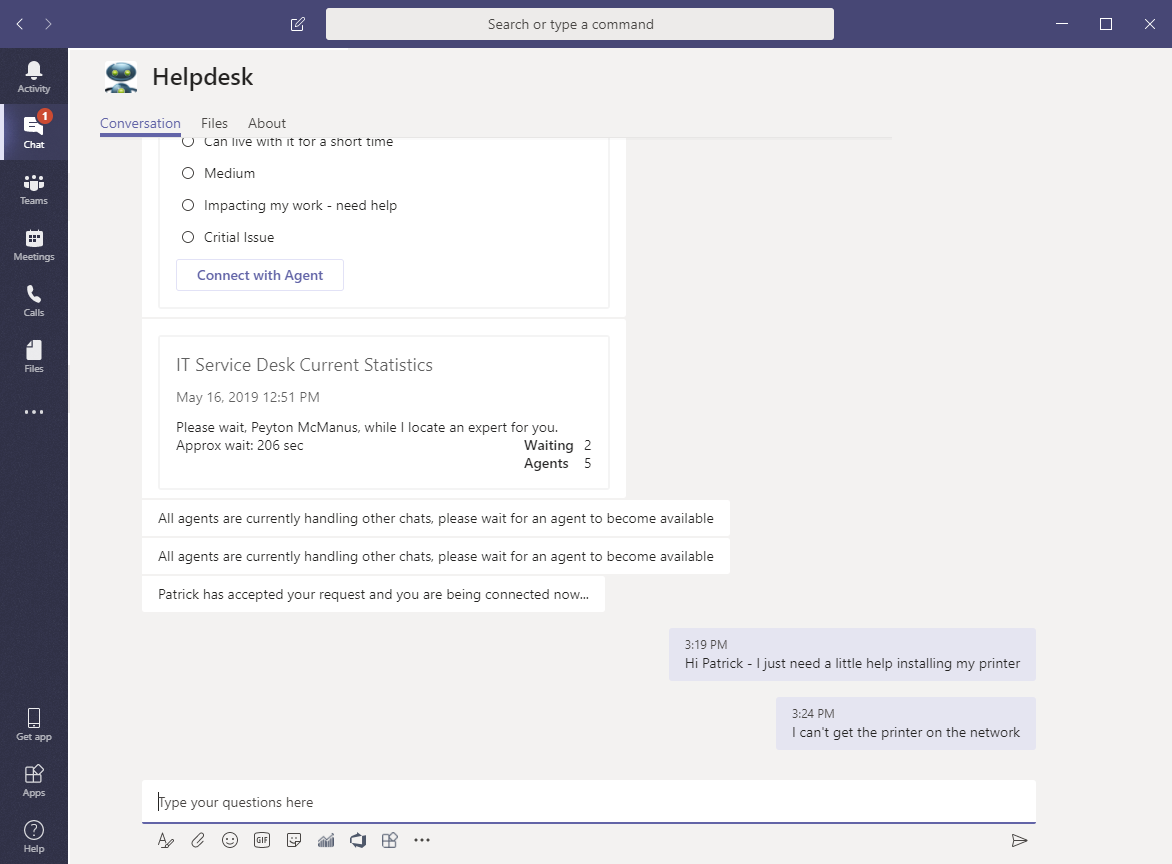Open the sticker picker

294,840
